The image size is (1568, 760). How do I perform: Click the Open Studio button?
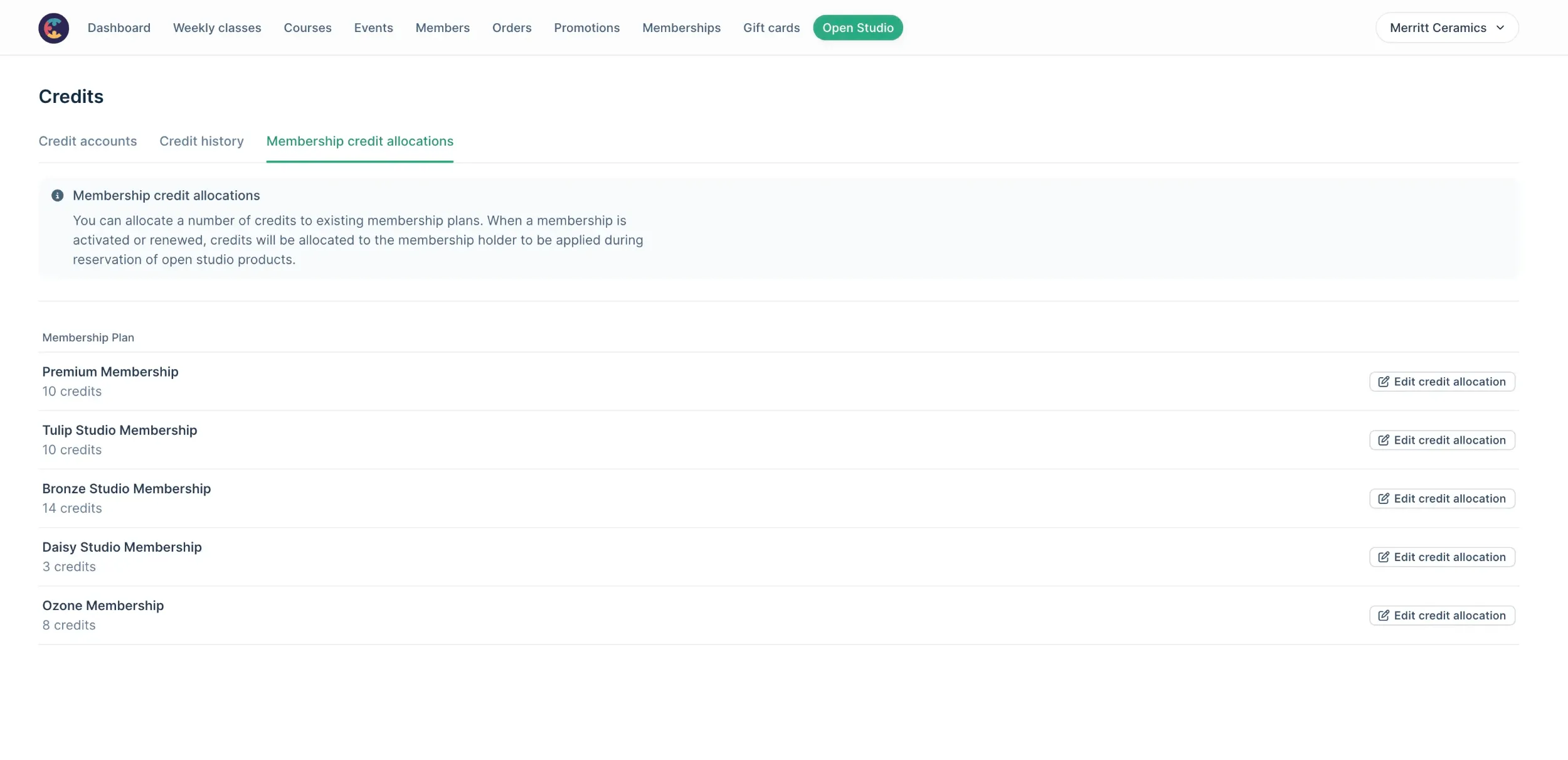coord(857,28)
